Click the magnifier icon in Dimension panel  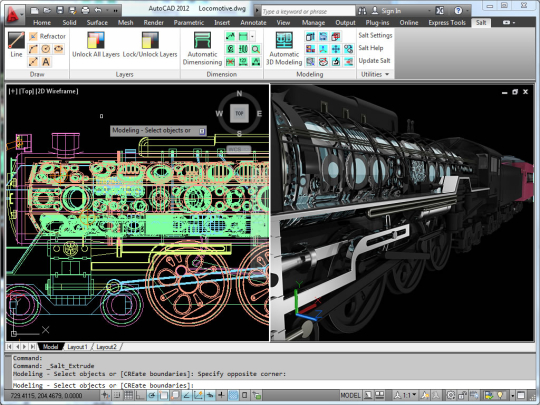(256, 49)
